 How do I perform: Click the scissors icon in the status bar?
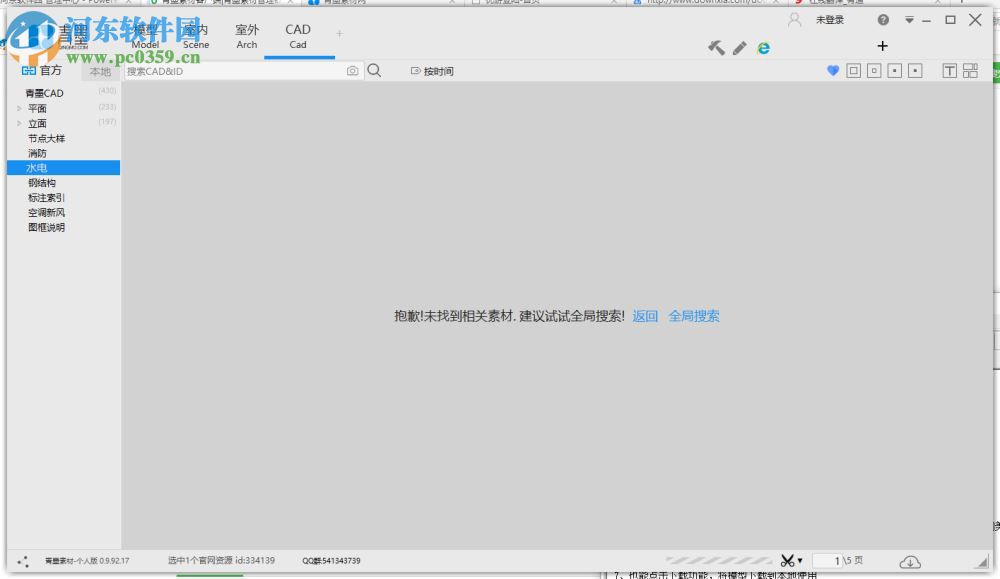tap(789, 560)
